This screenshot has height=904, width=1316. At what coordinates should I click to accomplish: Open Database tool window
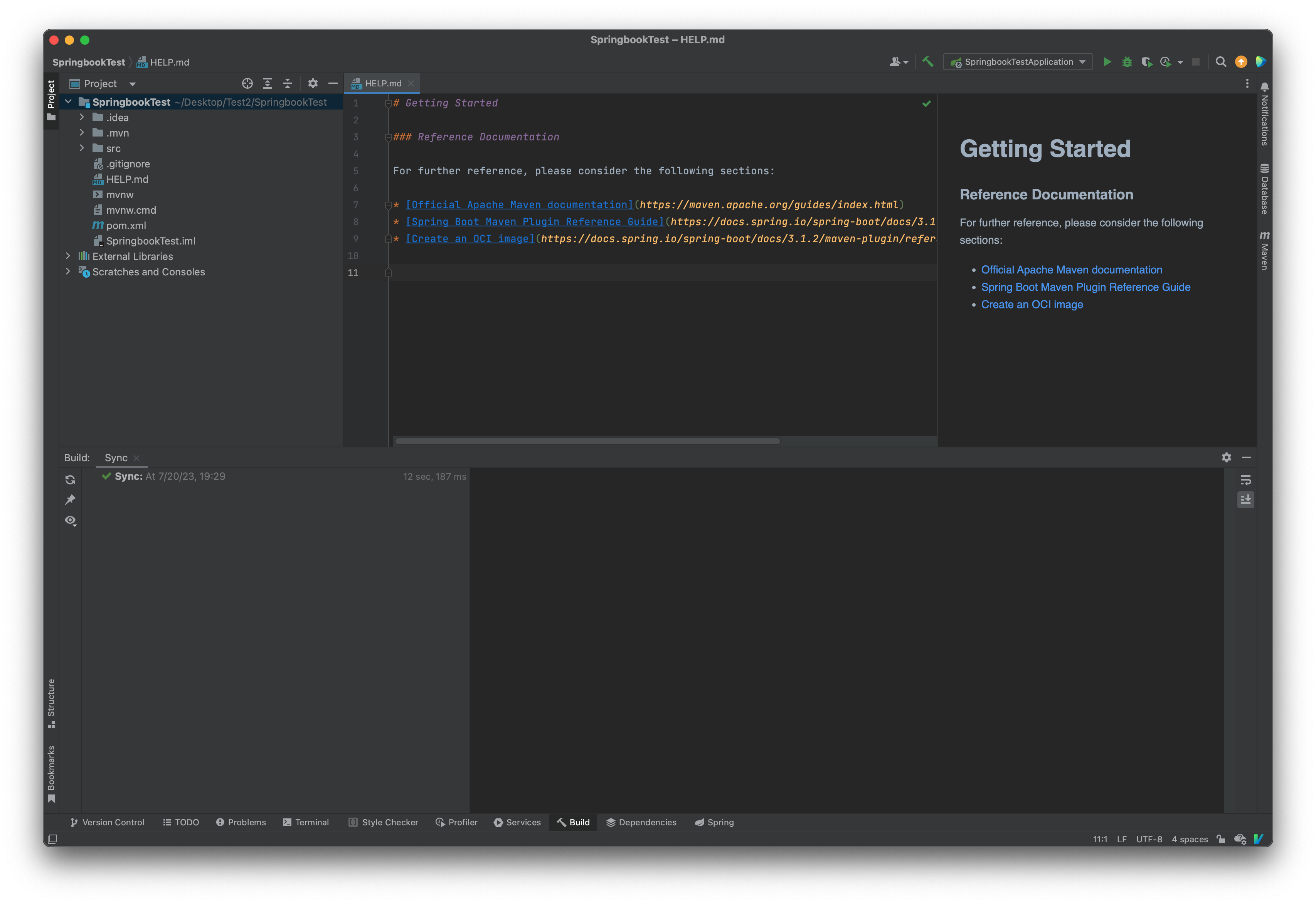click(1264, 189)
